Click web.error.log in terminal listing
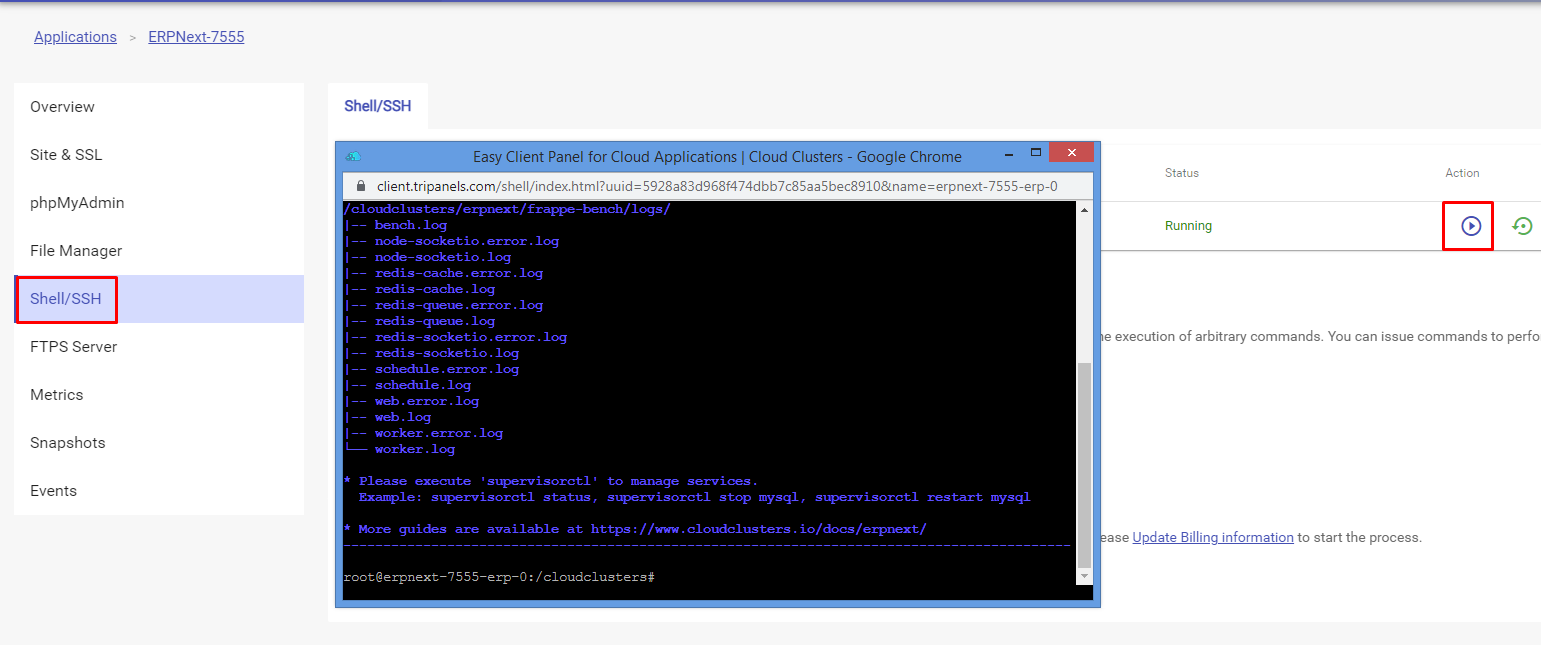Viewport: 1541px width, 645px height. 427,401
